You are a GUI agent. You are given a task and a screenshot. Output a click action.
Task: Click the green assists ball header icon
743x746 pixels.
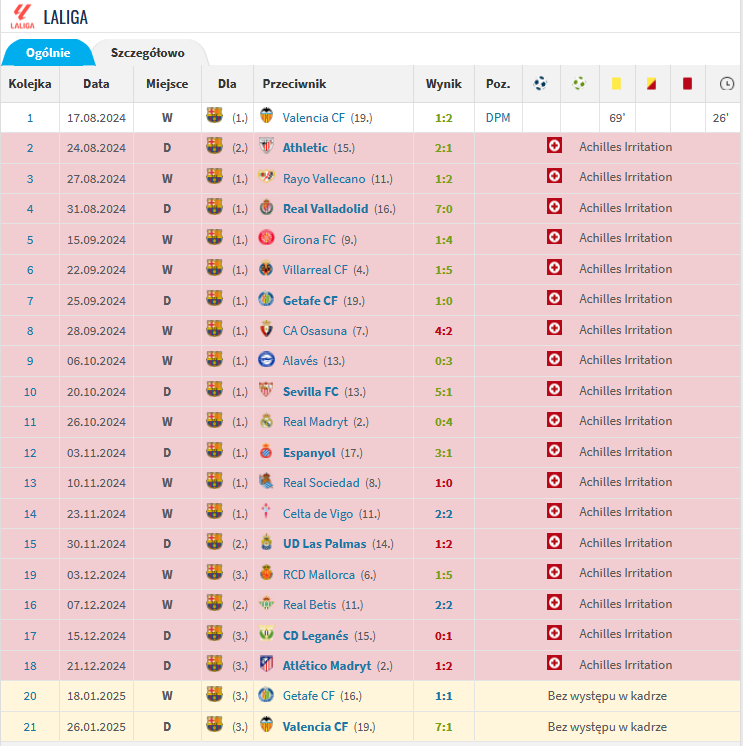(x=579, y=84)
